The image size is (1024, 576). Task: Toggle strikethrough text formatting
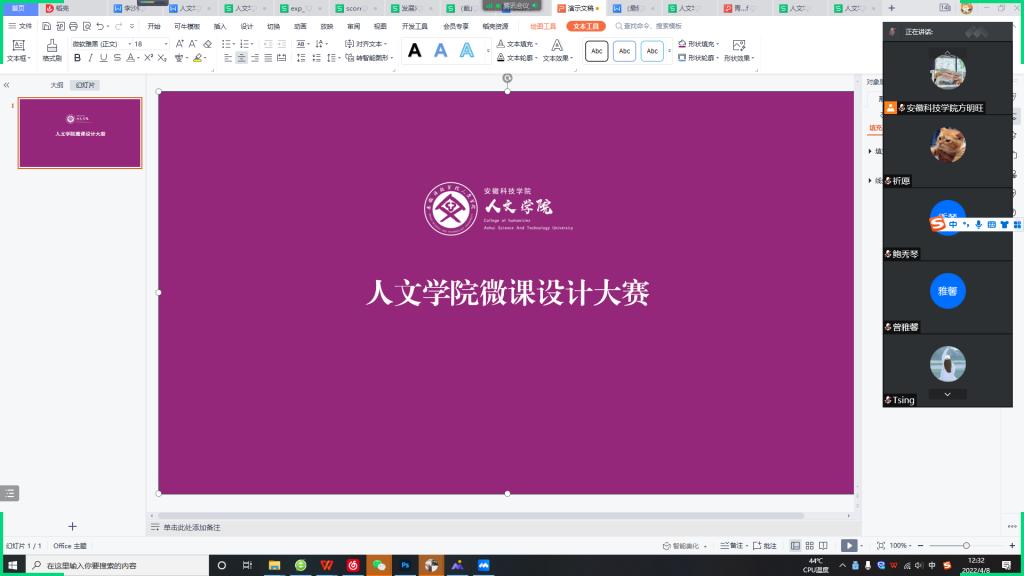(x=117, y=58)
